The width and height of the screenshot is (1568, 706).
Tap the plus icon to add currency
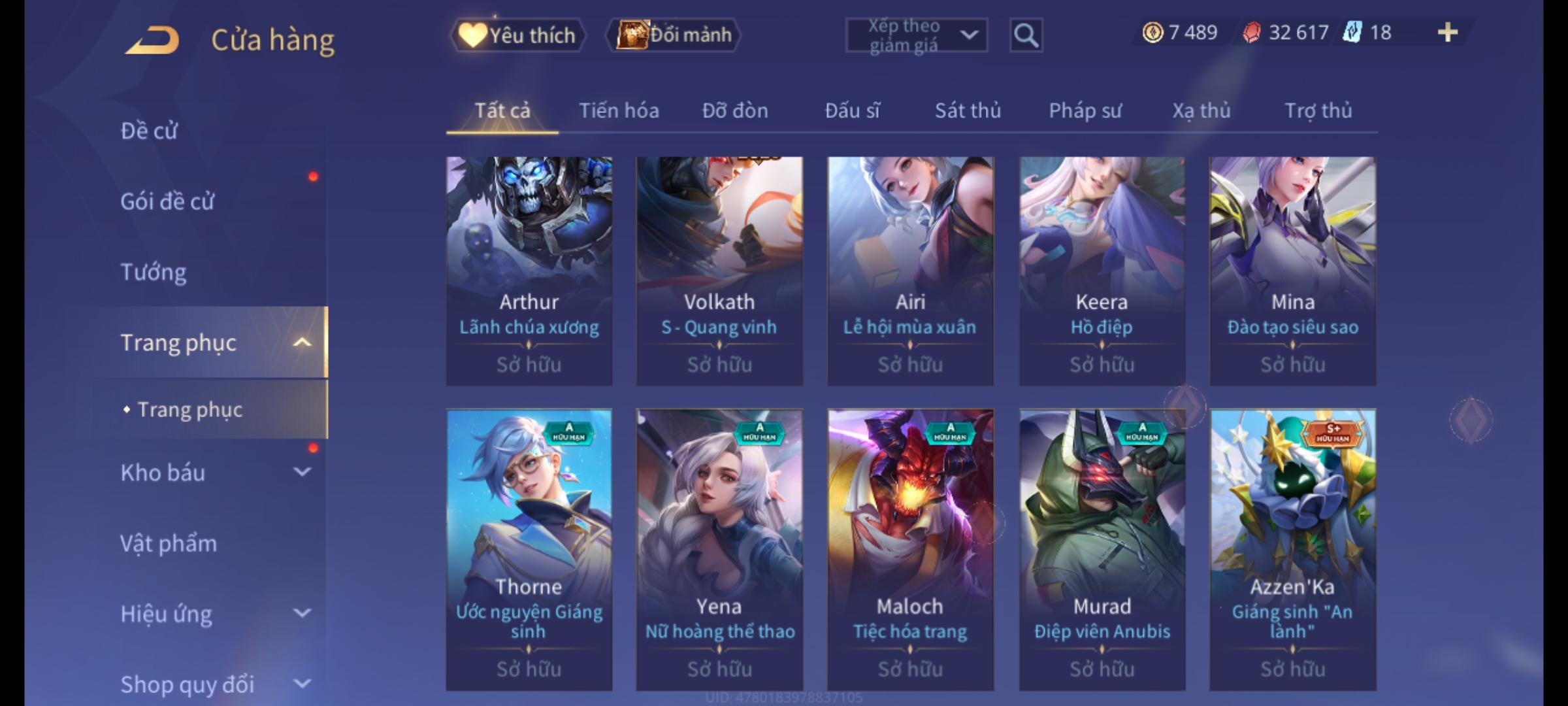coord(1448,32)
